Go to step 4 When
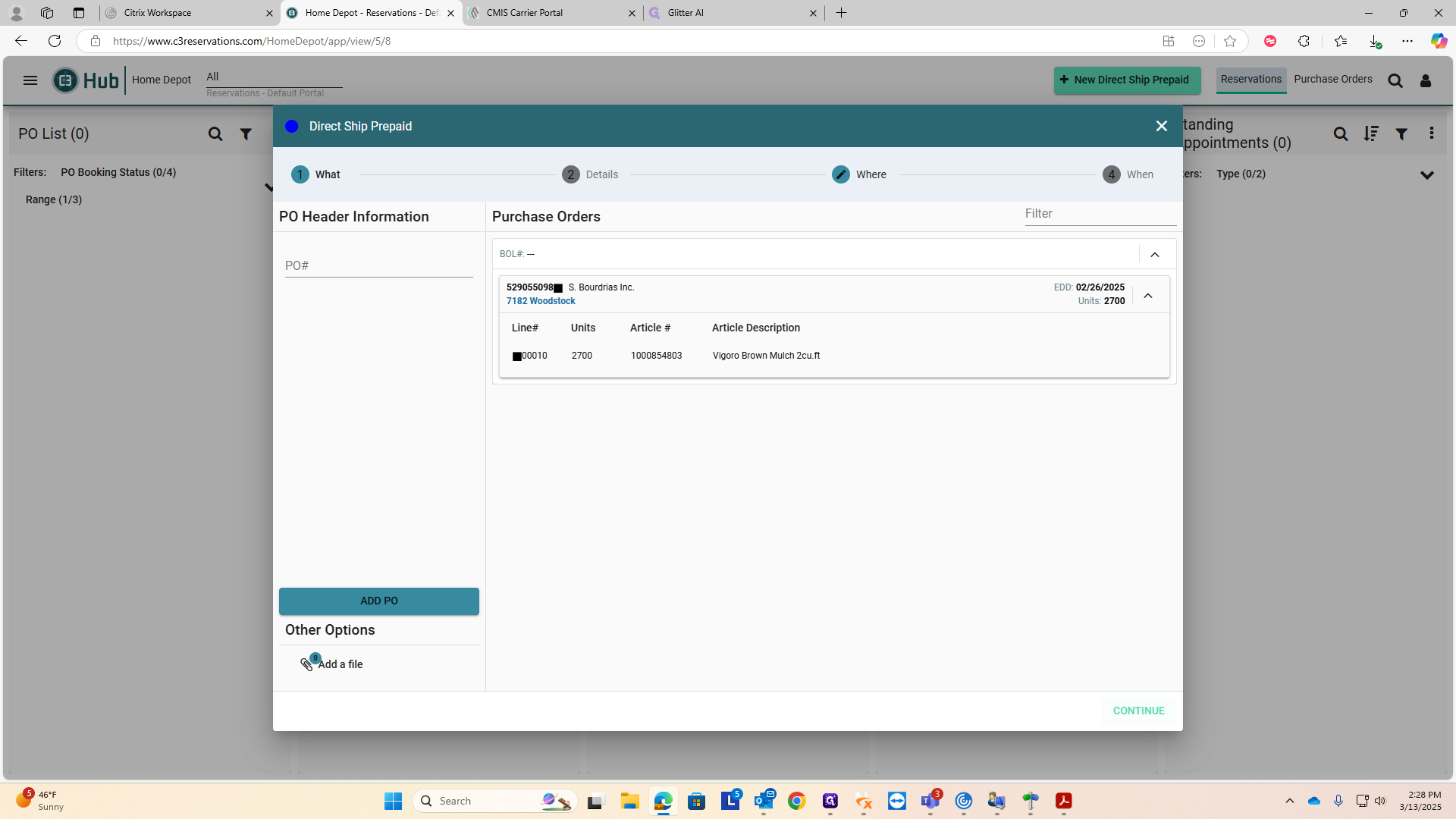The image size is (1456, 819). 1128,174
